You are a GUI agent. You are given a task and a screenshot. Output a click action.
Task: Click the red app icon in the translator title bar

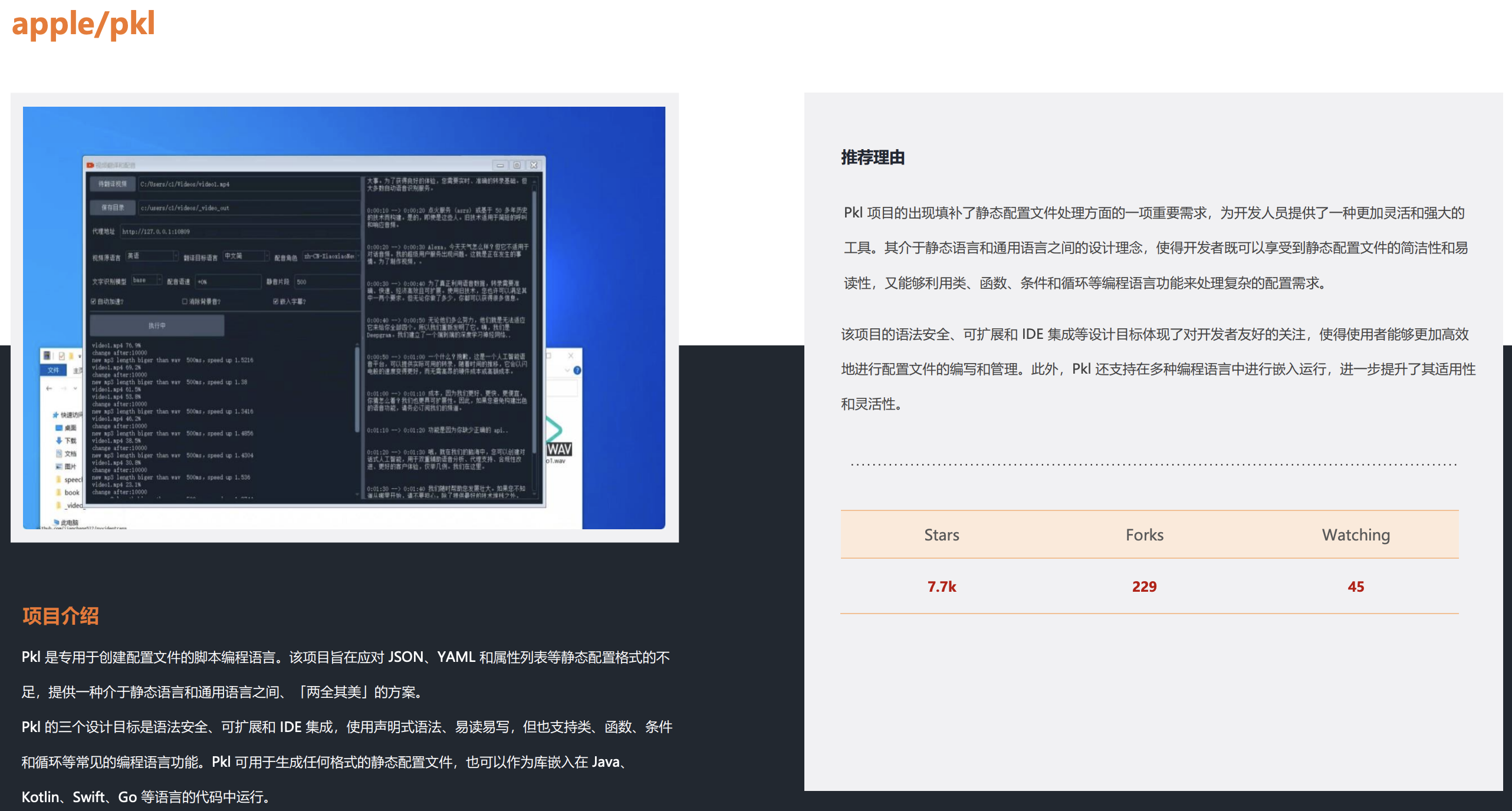[x=90, y=165]
